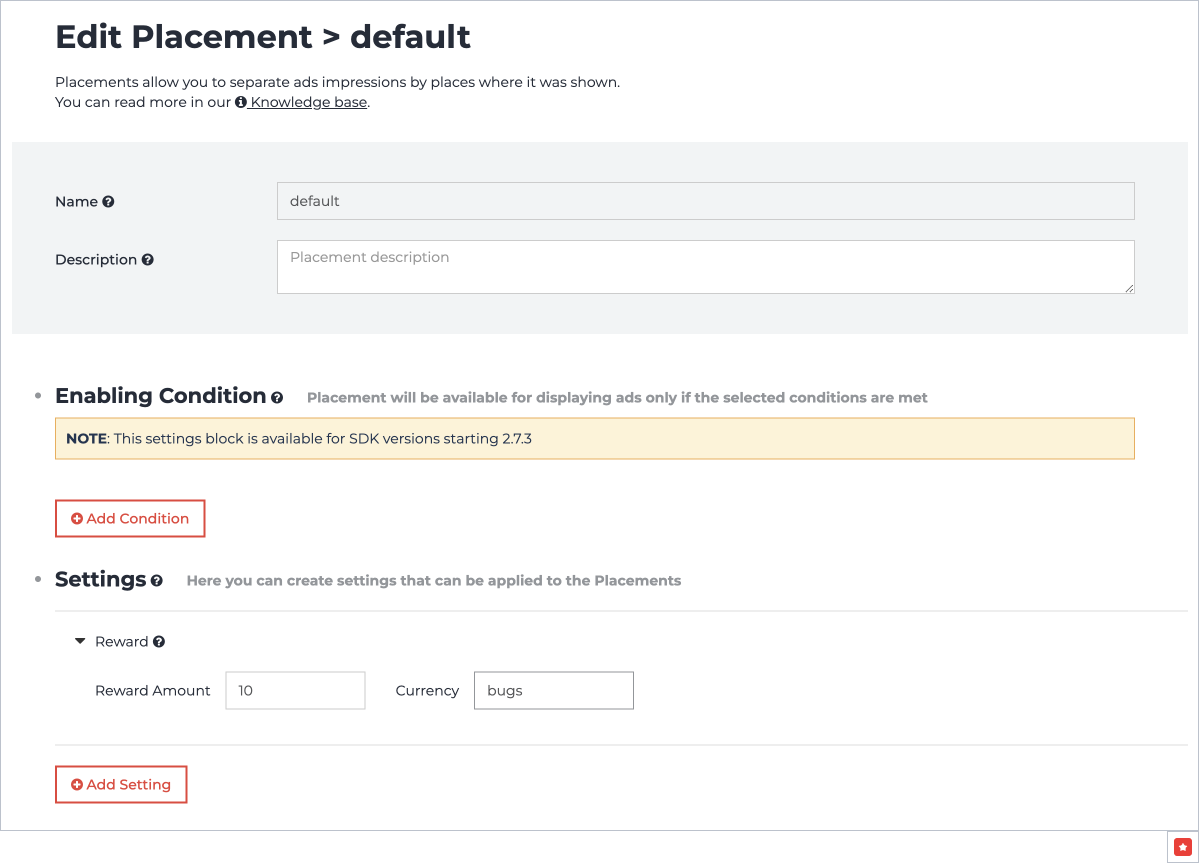
Task: Select the Currency field containing bugs
Action: pyautogui.click(x=553, y=691)
